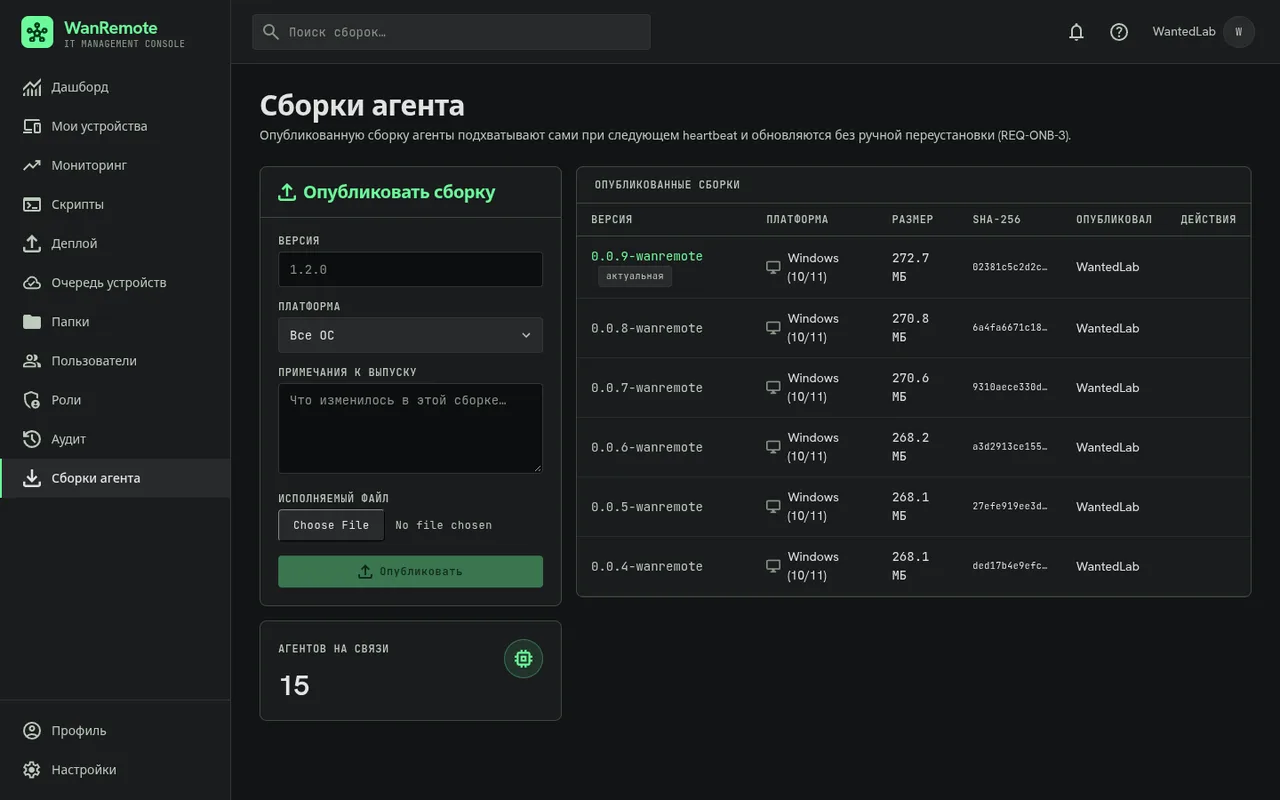Screen dimensions: 1280x800
Task: Click the WanRemote logo icon
Action: [37, 32]
